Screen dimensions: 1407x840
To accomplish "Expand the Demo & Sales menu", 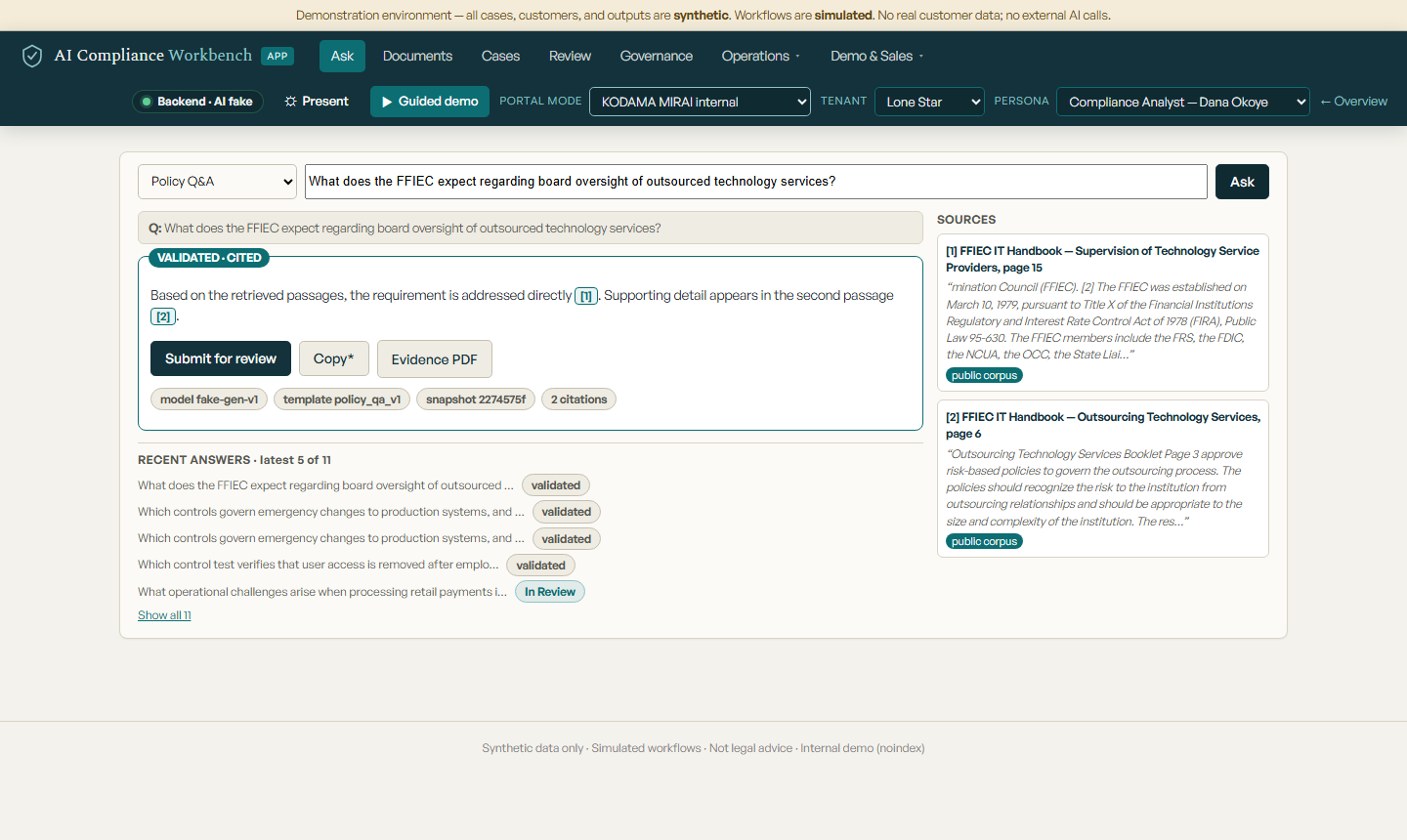I will coord(876,56).
